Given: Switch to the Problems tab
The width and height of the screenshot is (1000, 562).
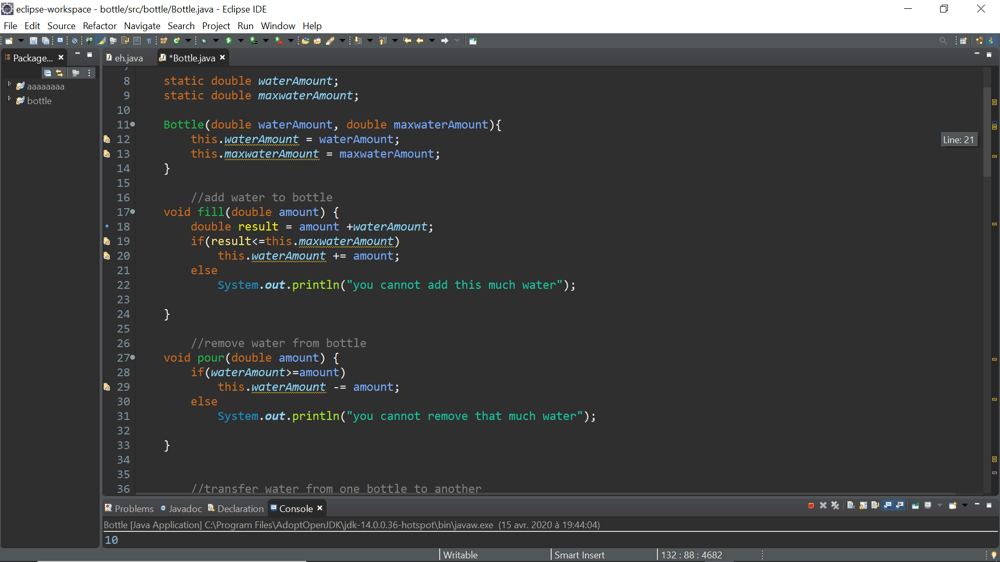Looking at the screenshot, I should tap(129, 508).
